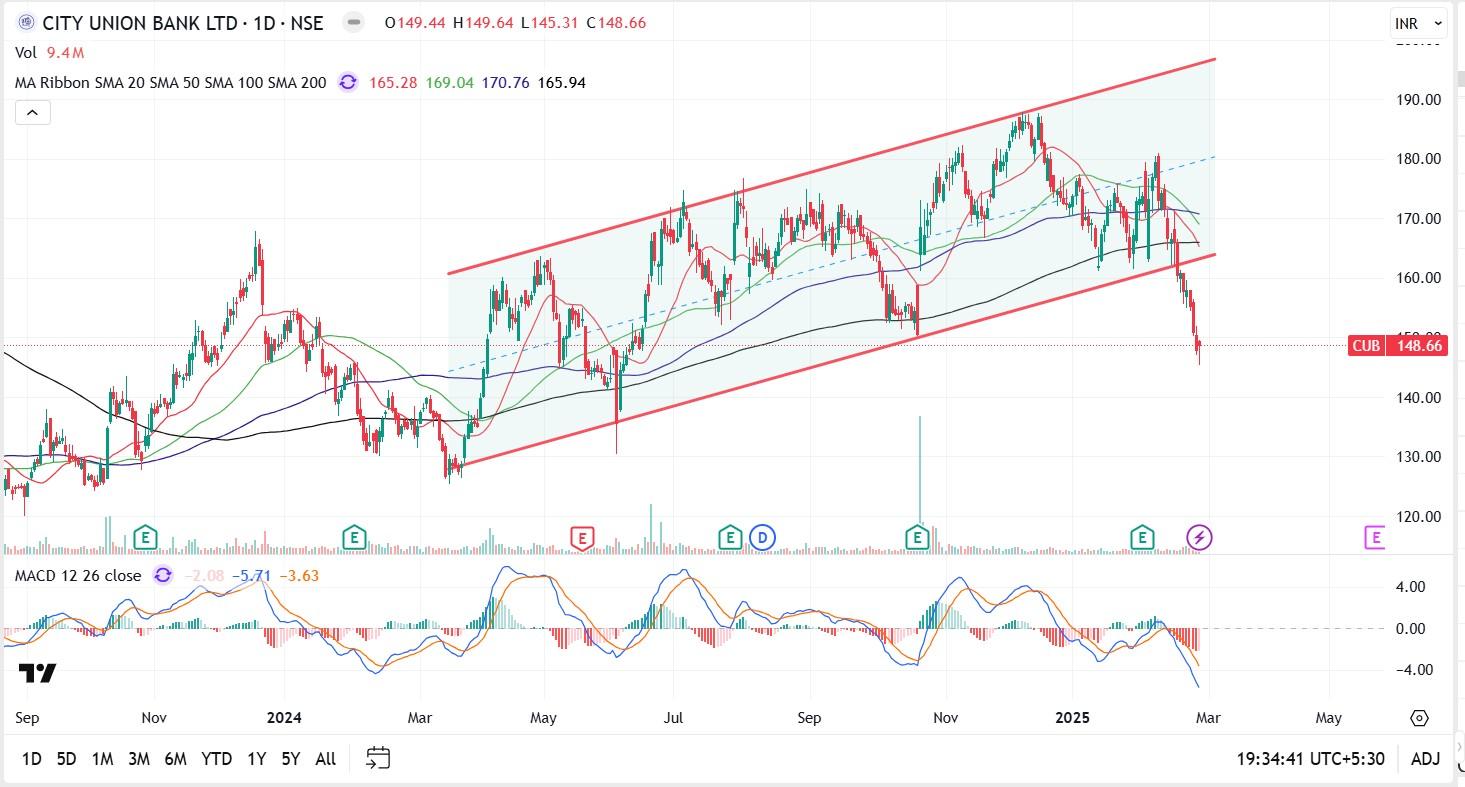Image resolution: width=1465 pixels, height=787 pixels.
Task: Click the 2025 label on time axis
Action: click(x=1073, y=717)
